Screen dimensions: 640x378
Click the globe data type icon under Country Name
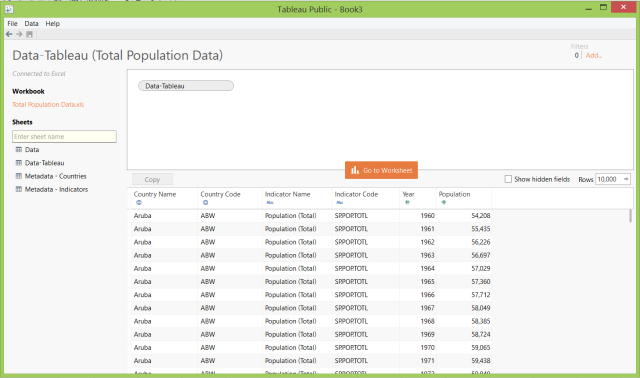[x=139, y=202]
